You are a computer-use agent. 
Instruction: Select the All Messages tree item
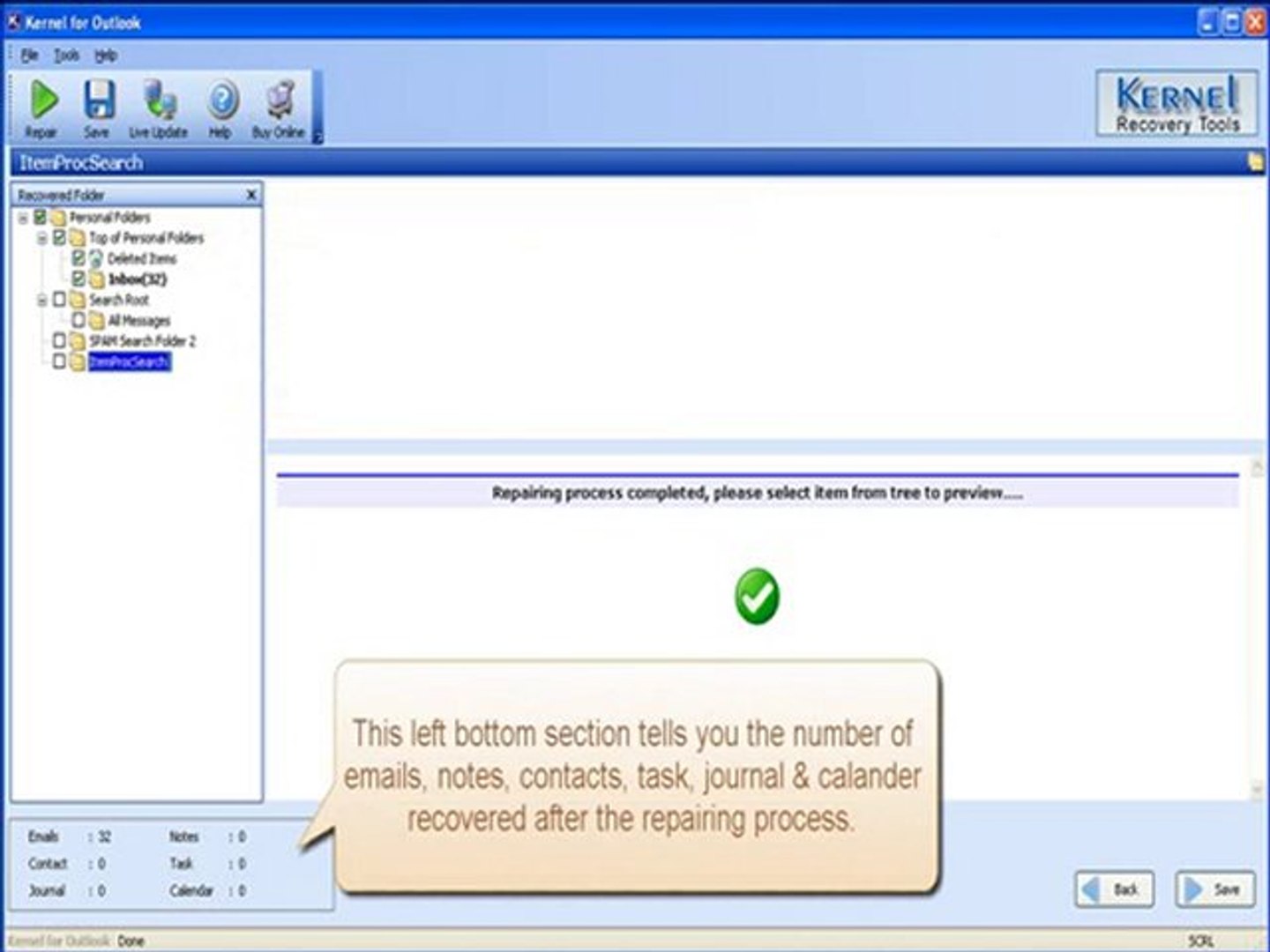(x=138, y=321)
